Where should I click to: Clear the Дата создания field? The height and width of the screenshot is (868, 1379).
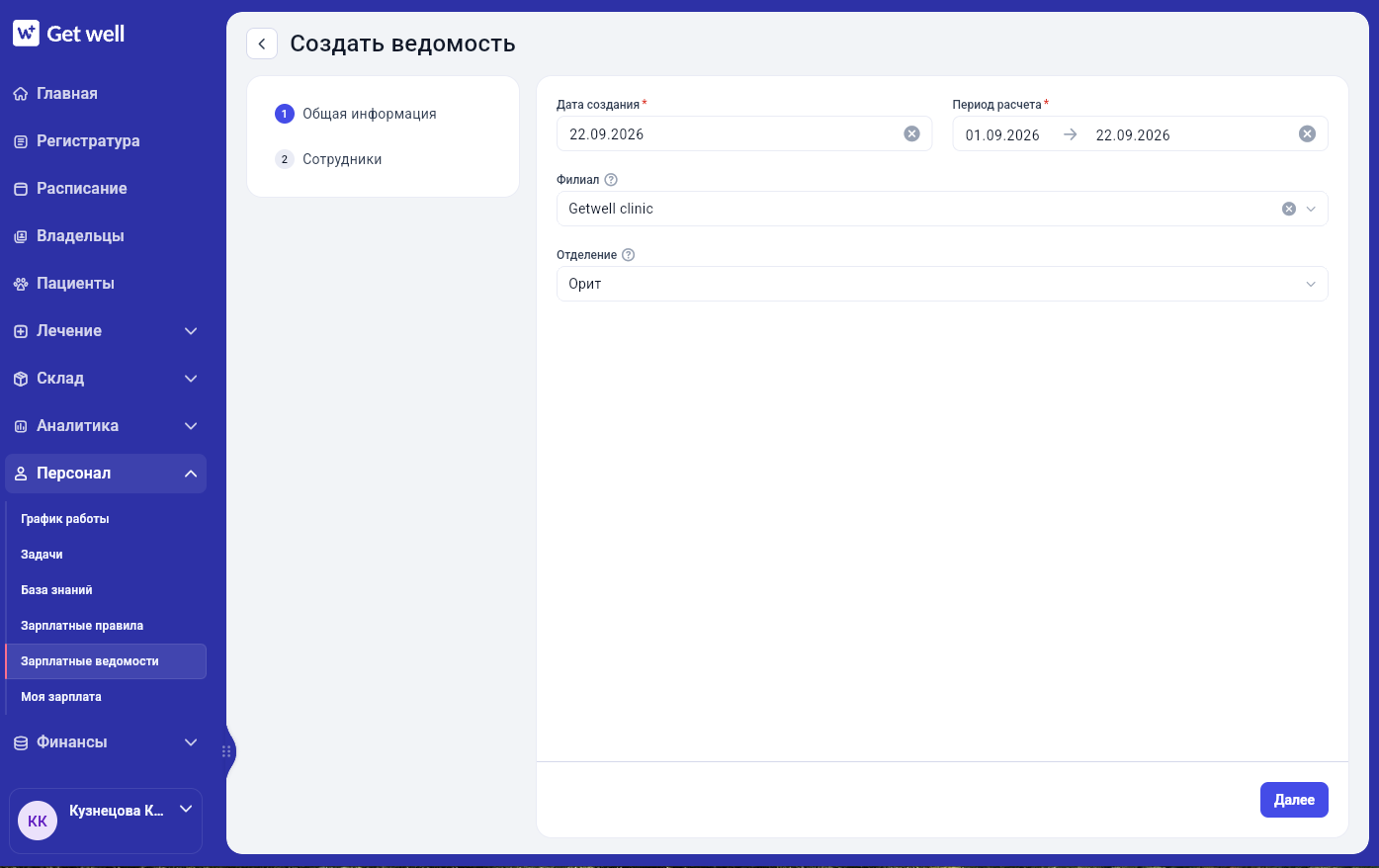coord(911,133)
